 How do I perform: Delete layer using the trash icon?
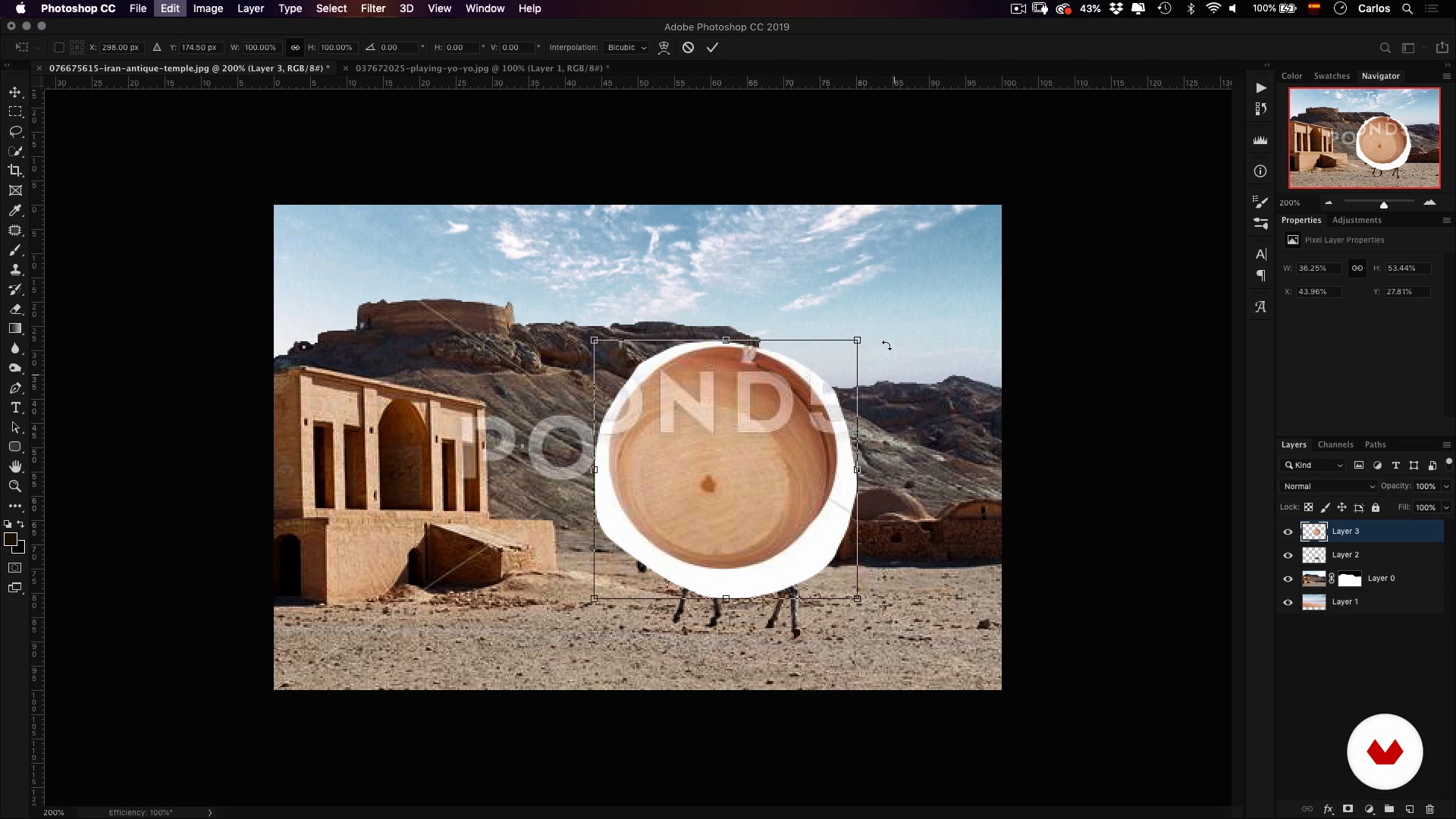click(x=1429, y=809)
